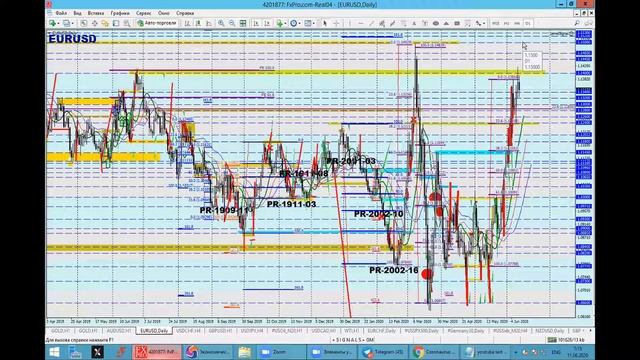Screen dimensions: 640x360
Task: Select the horizontal line tool
Action: point(360,23)
